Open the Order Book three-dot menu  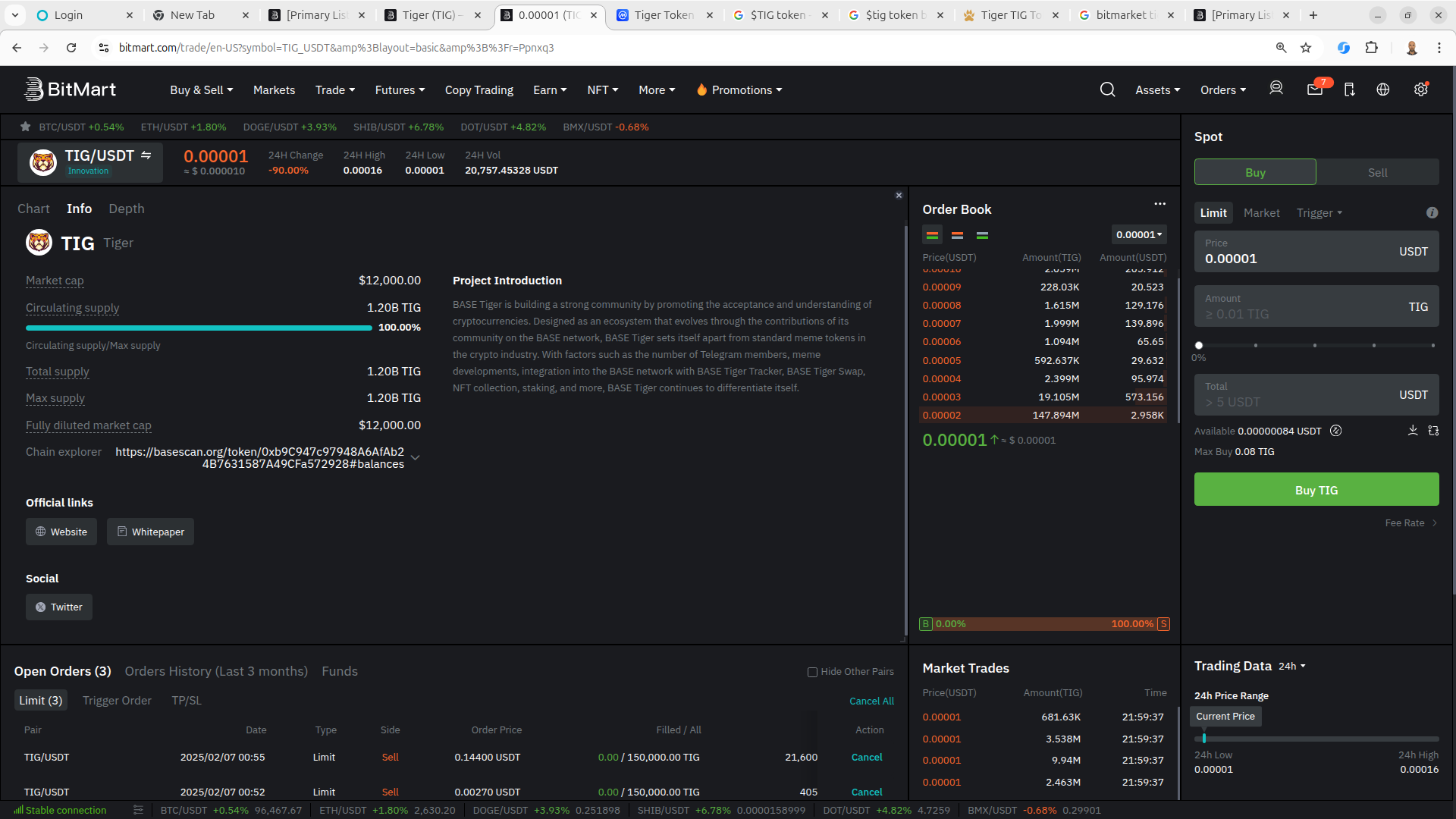coord(1159,204)
